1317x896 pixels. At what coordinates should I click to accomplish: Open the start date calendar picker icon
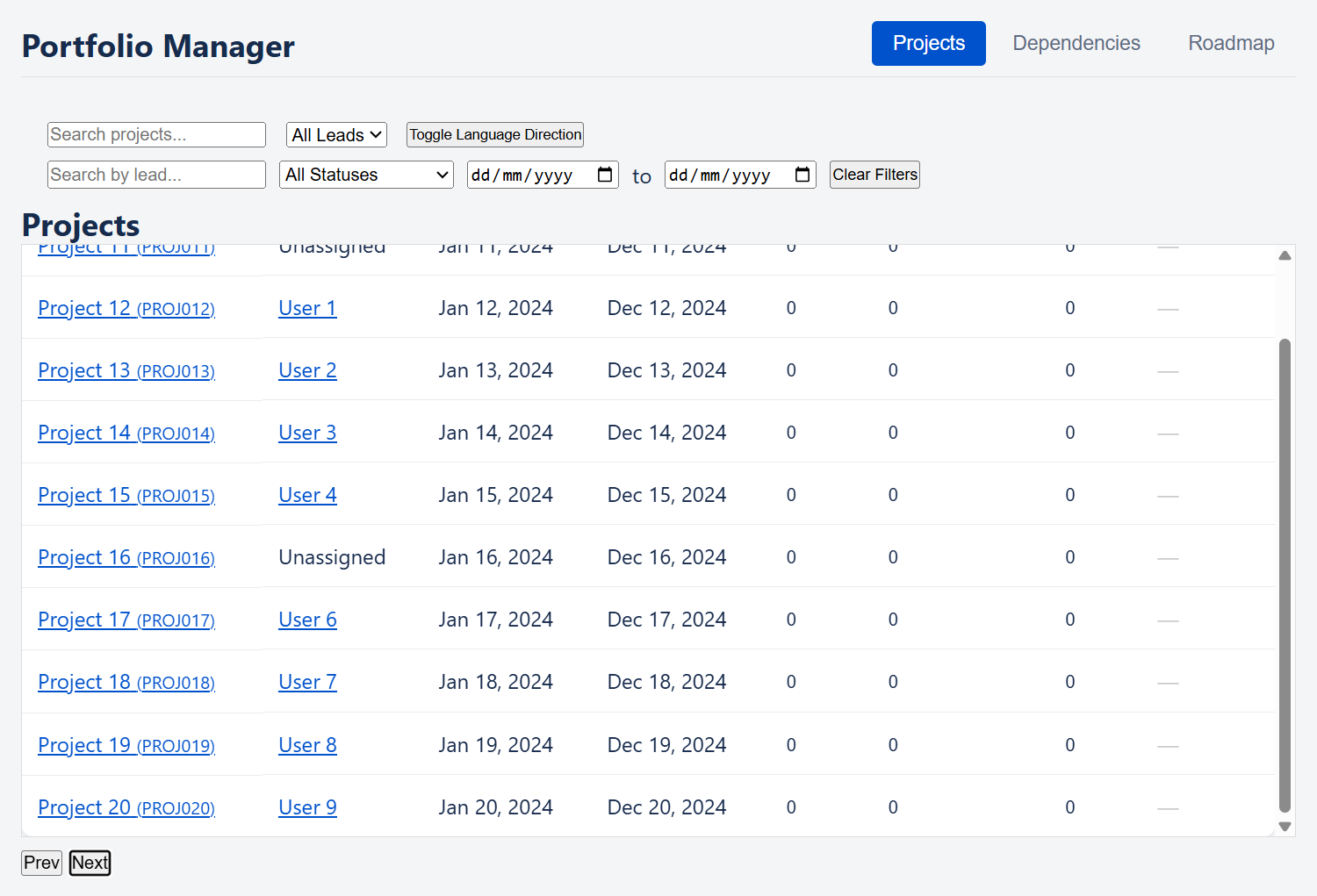pyautogui.click(x=605, y=175)
